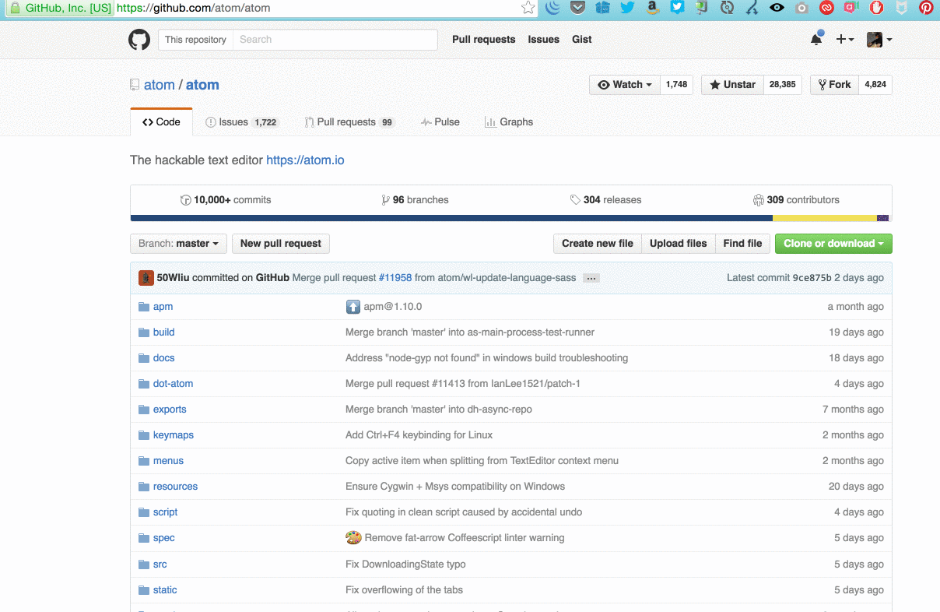The image size is (940, 612).
Task: Click the Twitter extension icon
Action: (x=627, y=8)
